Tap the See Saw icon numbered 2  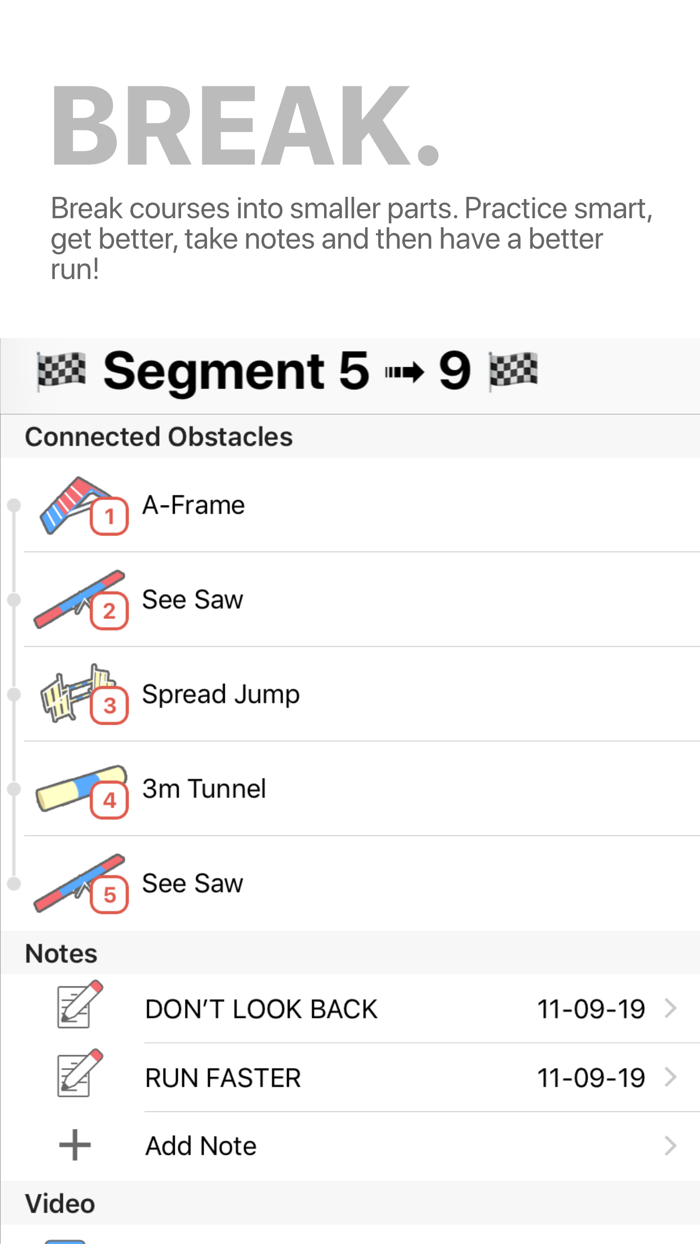click(80, 595)
